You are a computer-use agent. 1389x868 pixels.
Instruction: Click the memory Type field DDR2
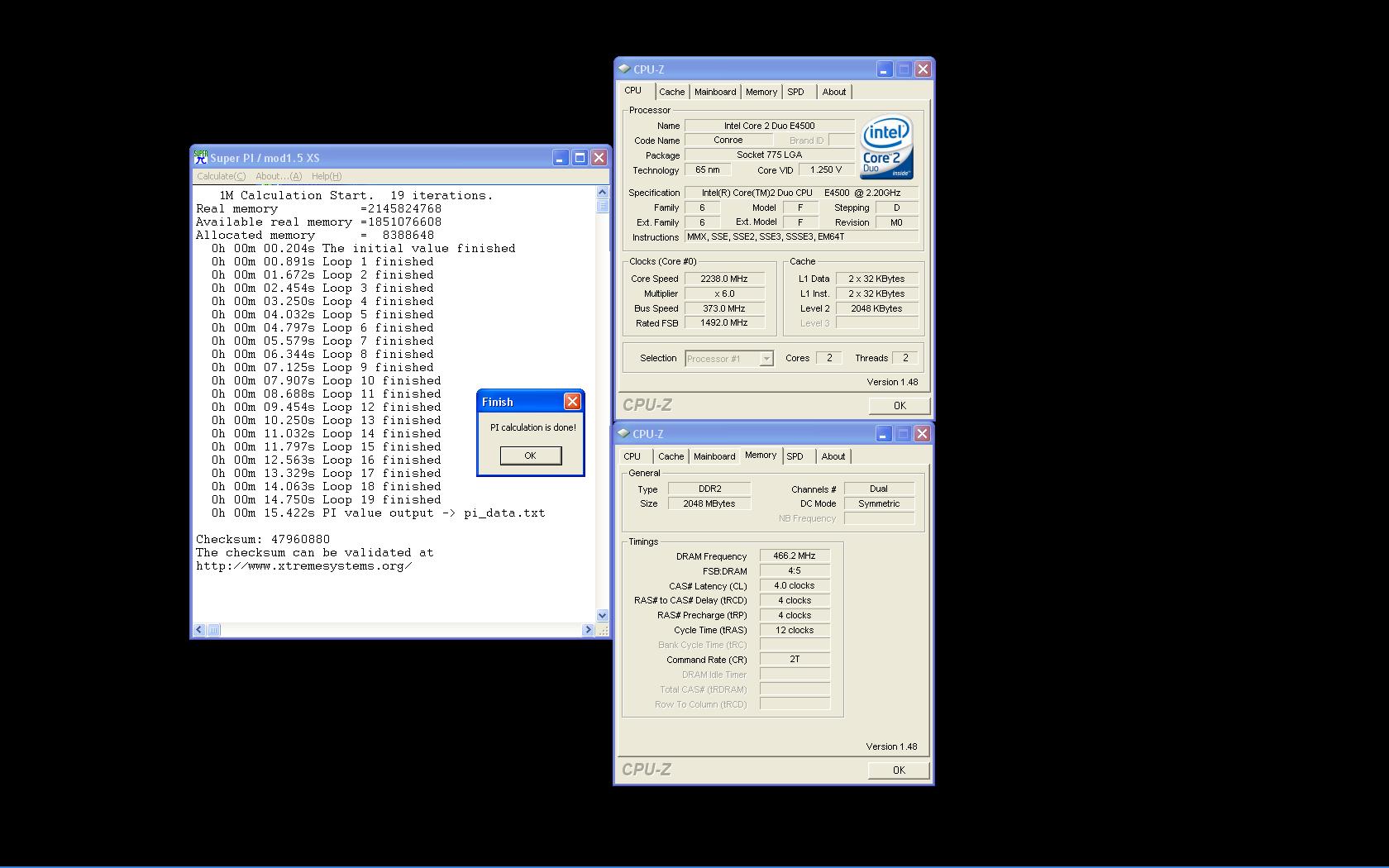709,489
